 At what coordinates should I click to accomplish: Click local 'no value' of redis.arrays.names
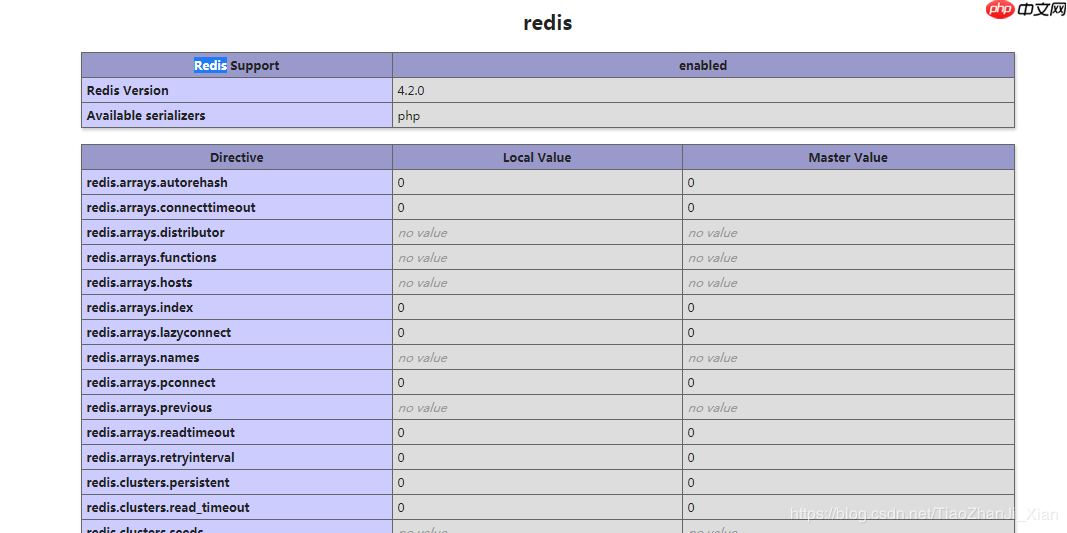423,357
